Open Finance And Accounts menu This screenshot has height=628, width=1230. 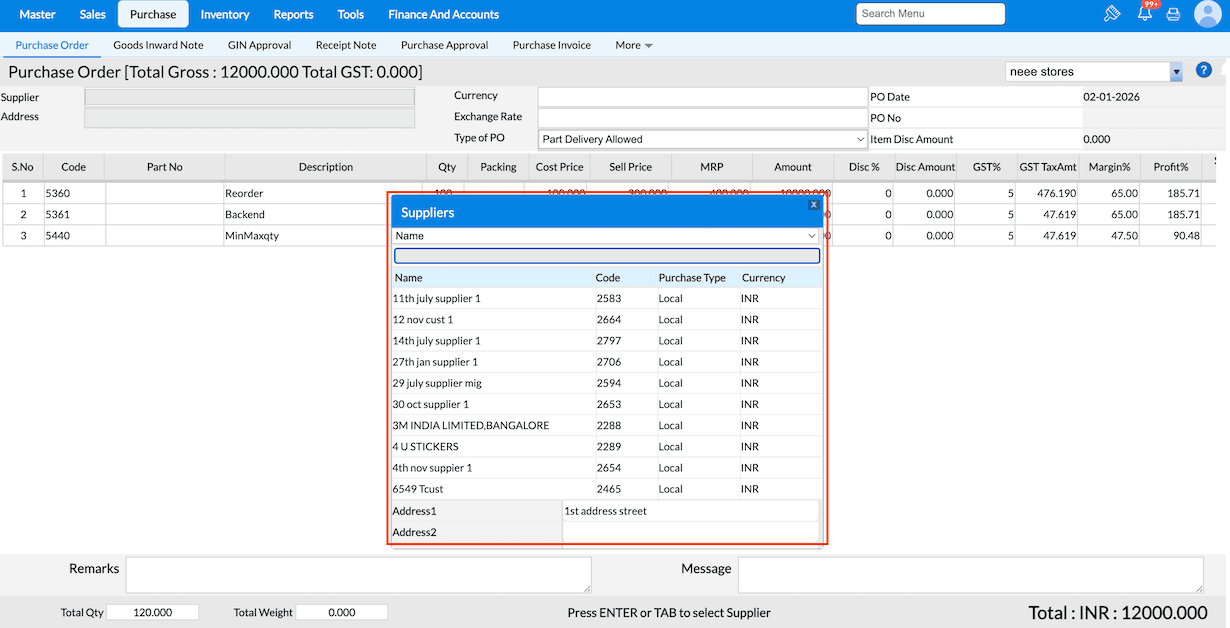443,14
